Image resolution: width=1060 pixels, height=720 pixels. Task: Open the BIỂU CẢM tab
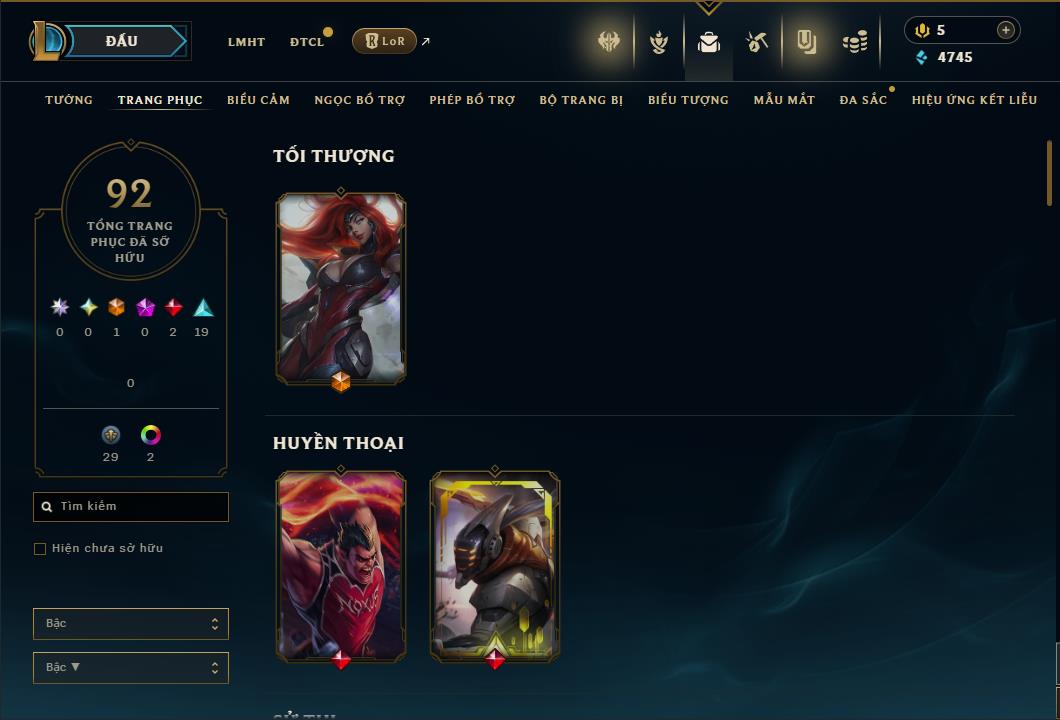[258, 100]
